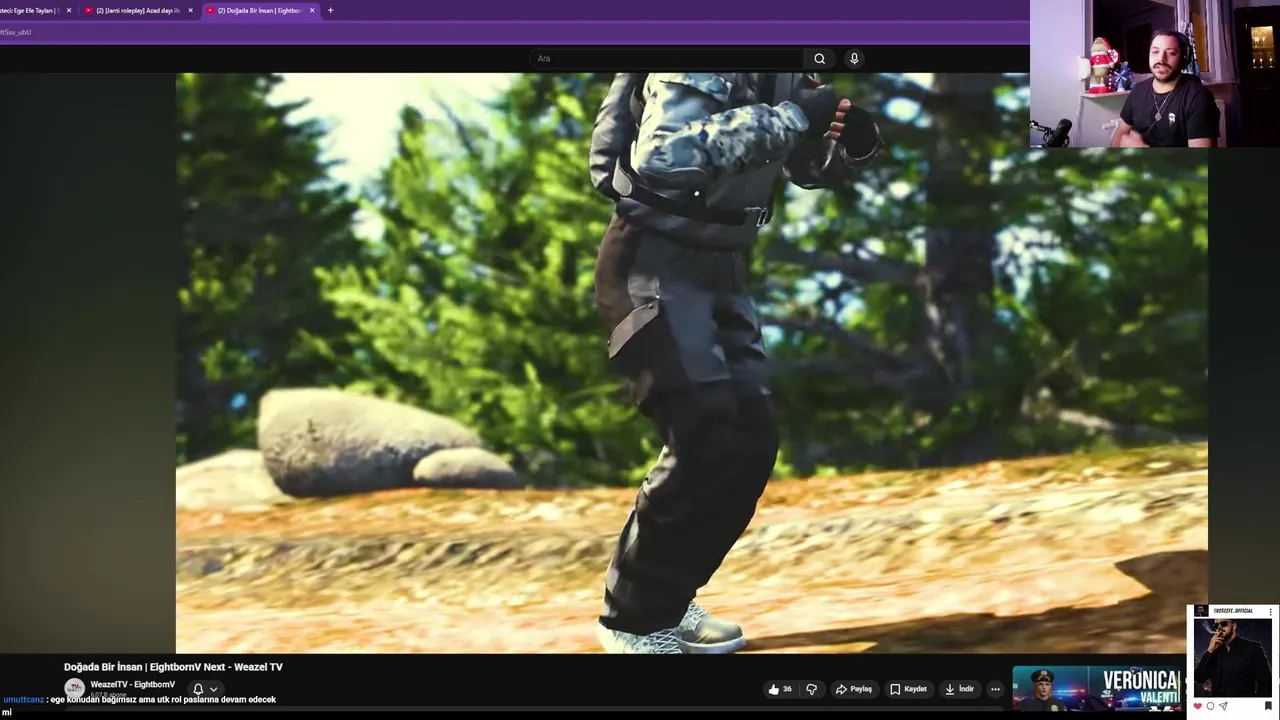Click the Veronica Valenti recommended video thumbnail
Viewport: 1280px width, 720px height.
pos(1097,688)
